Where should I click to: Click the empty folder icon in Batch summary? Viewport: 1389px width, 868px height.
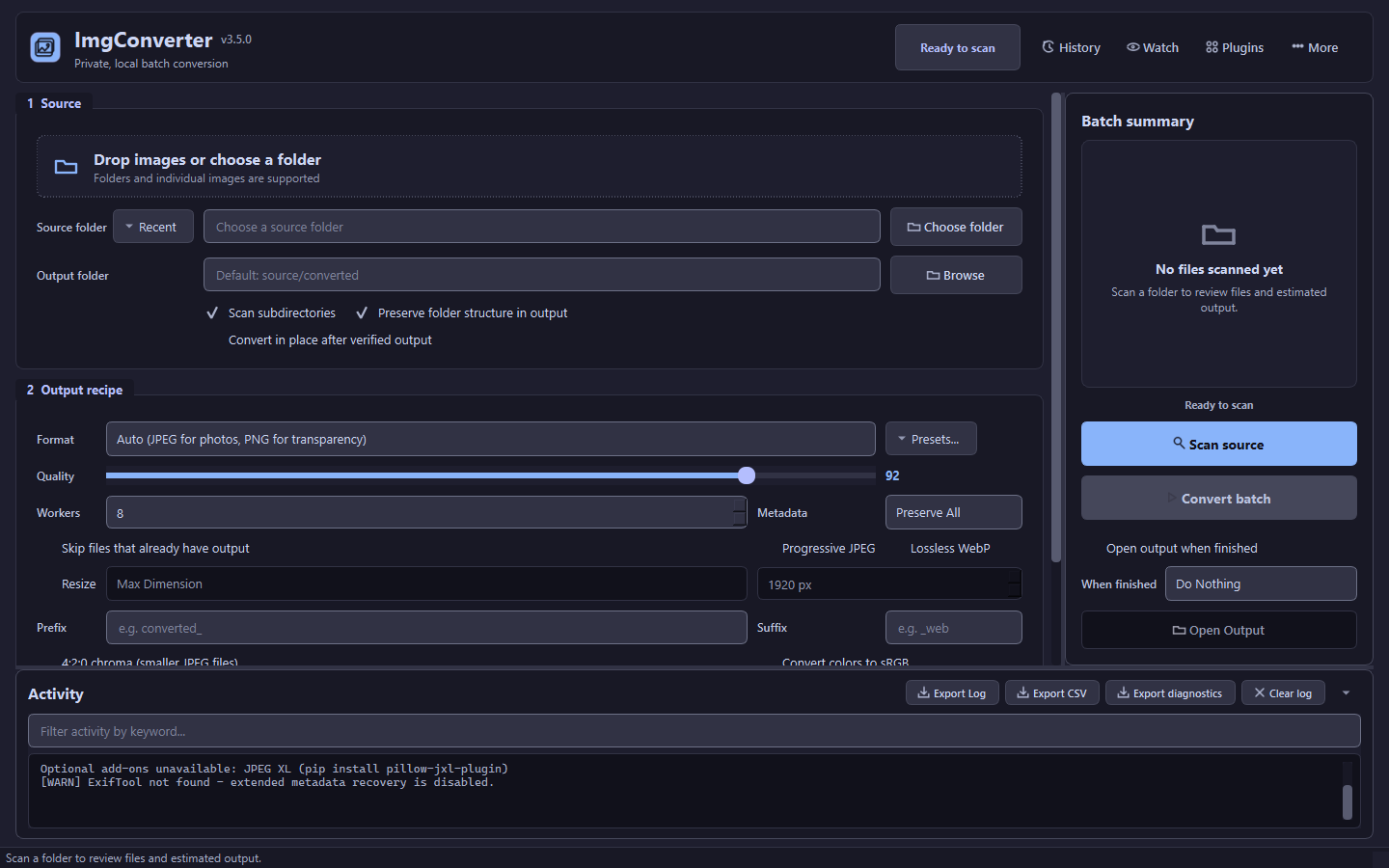tap(1218, 234)
